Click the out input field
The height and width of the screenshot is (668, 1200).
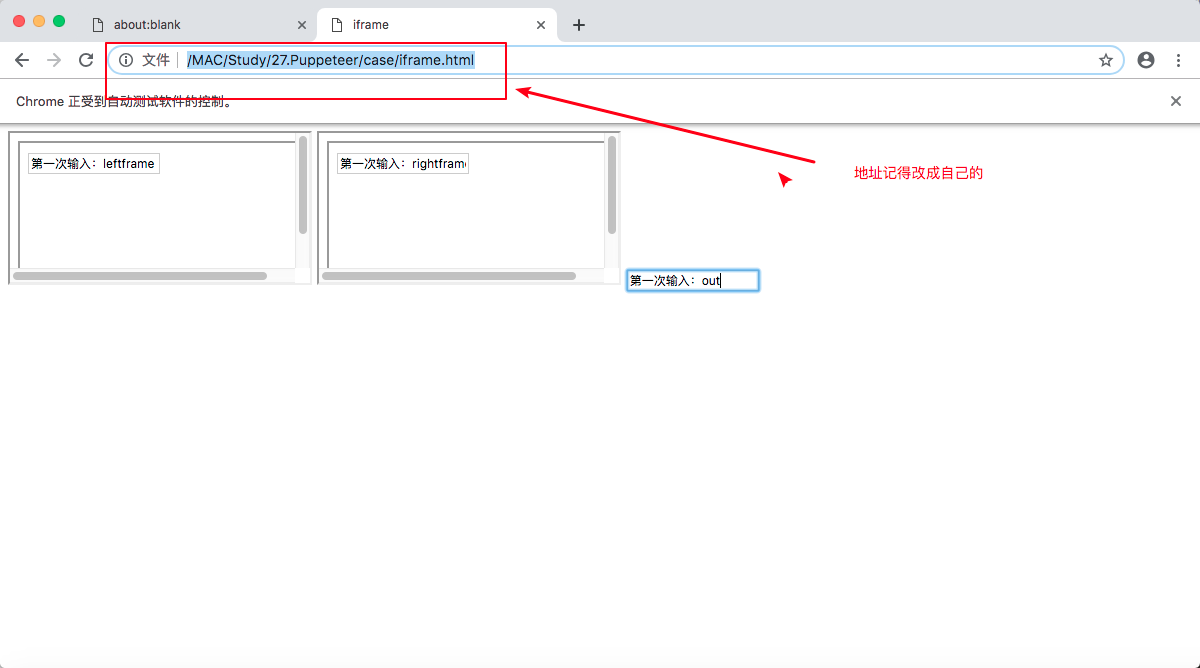[x=692, y=280]
